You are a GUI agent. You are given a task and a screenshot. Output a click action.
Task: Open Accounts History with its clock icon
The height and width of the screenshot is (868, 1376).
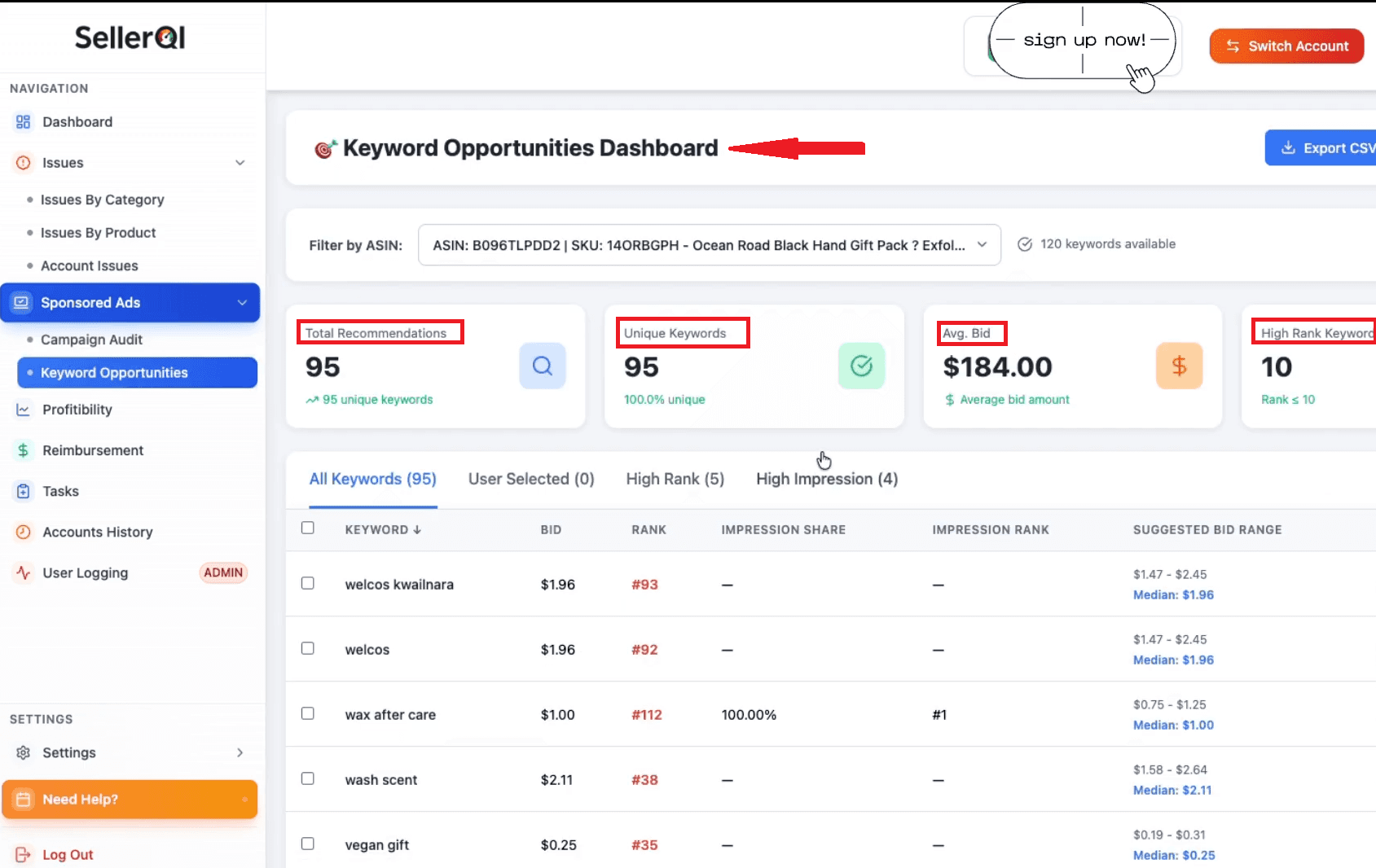click(x=23, y=532)
